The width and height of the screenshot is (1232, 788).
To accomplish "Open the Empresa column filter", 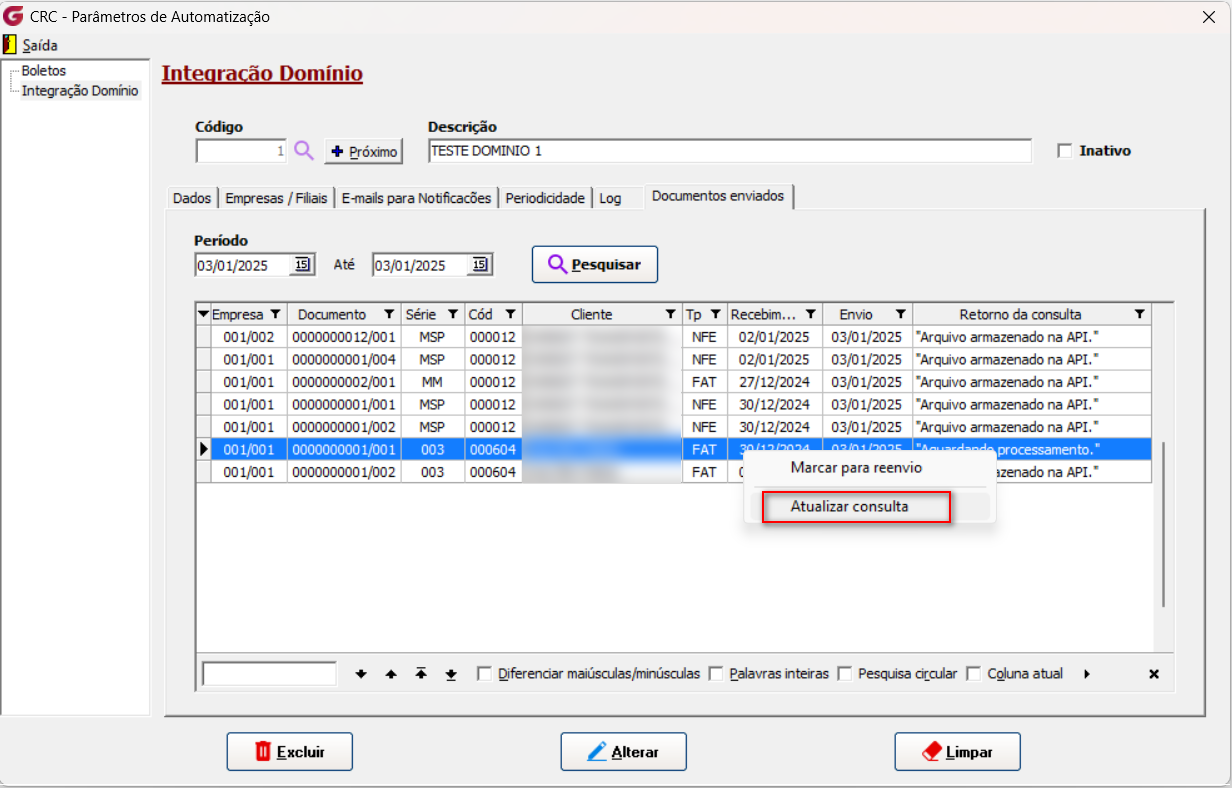I will (276, 314).
